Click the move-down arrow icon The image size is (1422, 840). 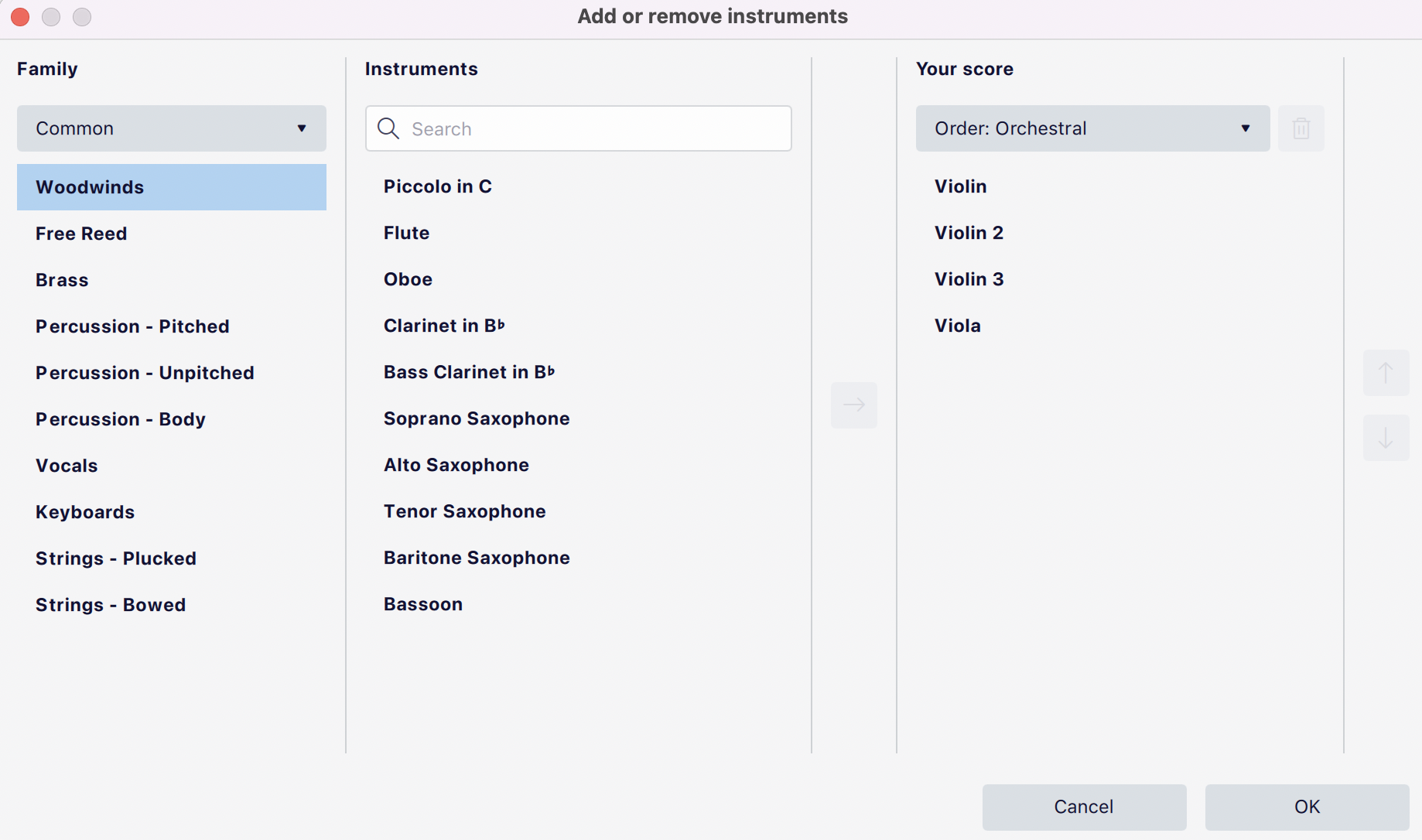click(x=1386, y=438)
